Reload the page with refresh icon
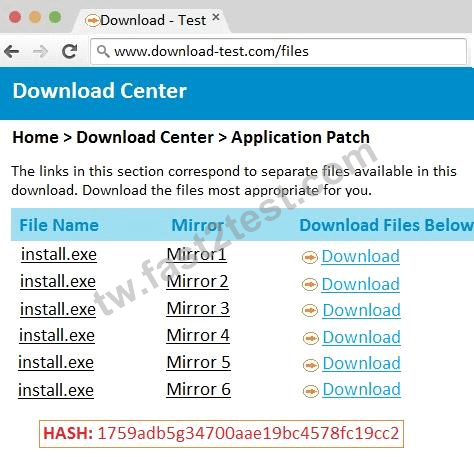This screenshot has width=474, height=457. click(x=70, y=51)
